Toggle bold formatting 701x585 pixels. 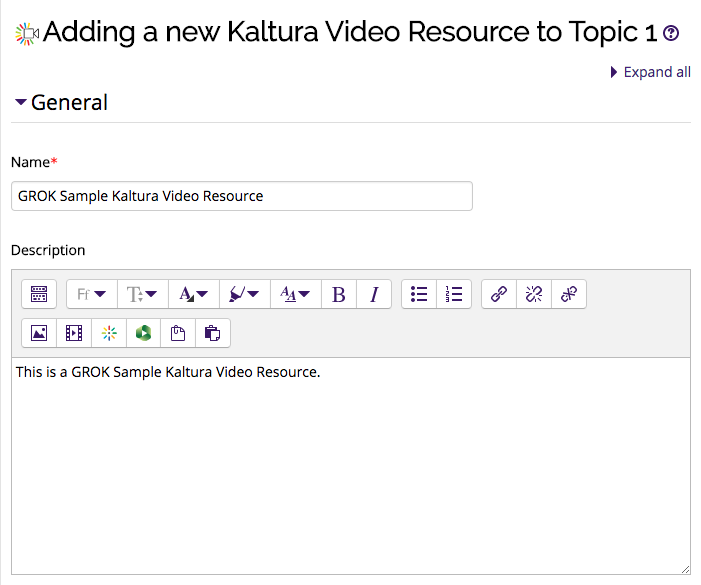click(x=339, y=294)
